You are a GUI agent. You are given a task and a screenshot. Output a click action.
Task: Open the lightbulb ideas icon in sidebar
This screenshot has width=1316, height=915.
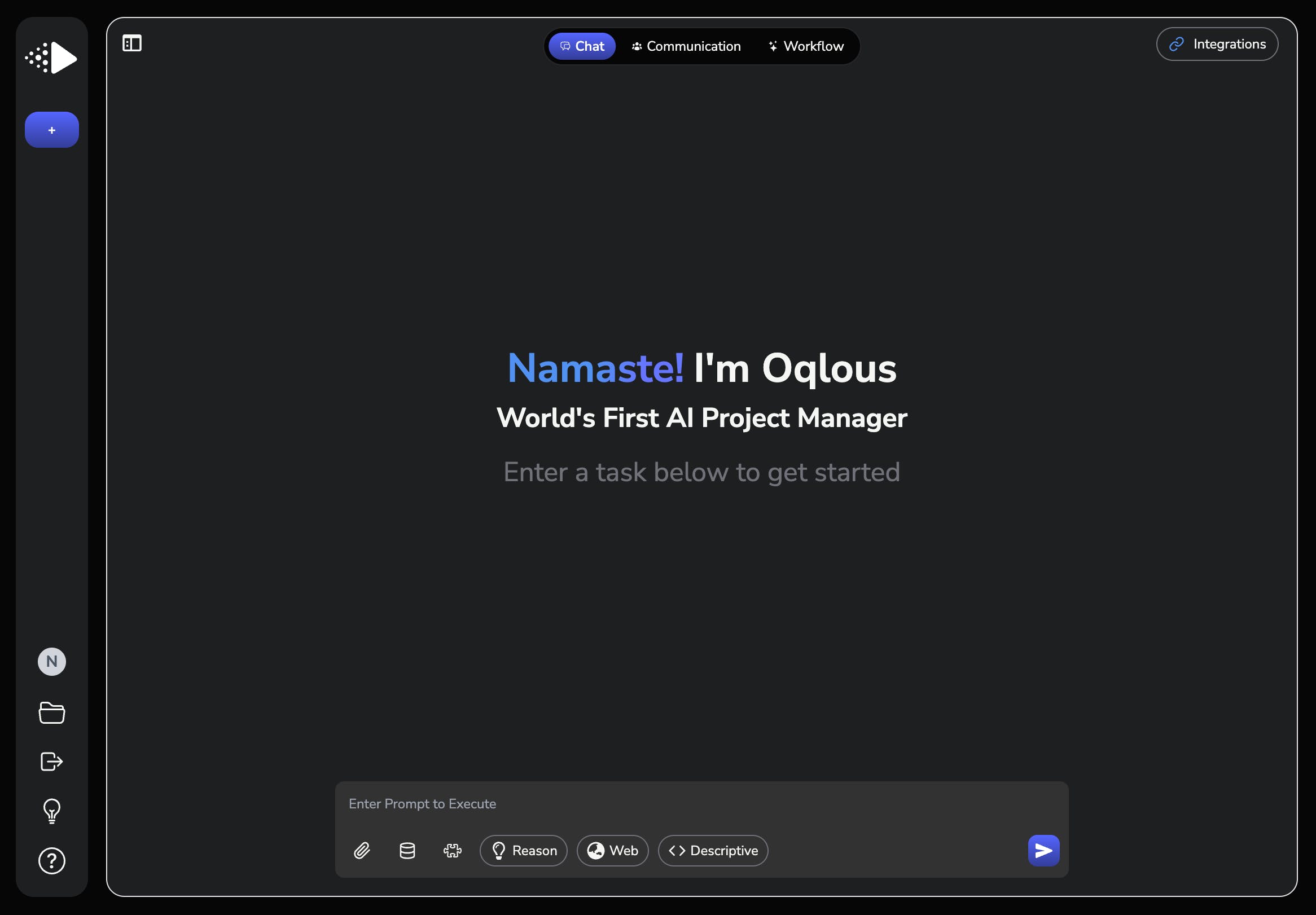pyautogui.click(x=51, y=811)
